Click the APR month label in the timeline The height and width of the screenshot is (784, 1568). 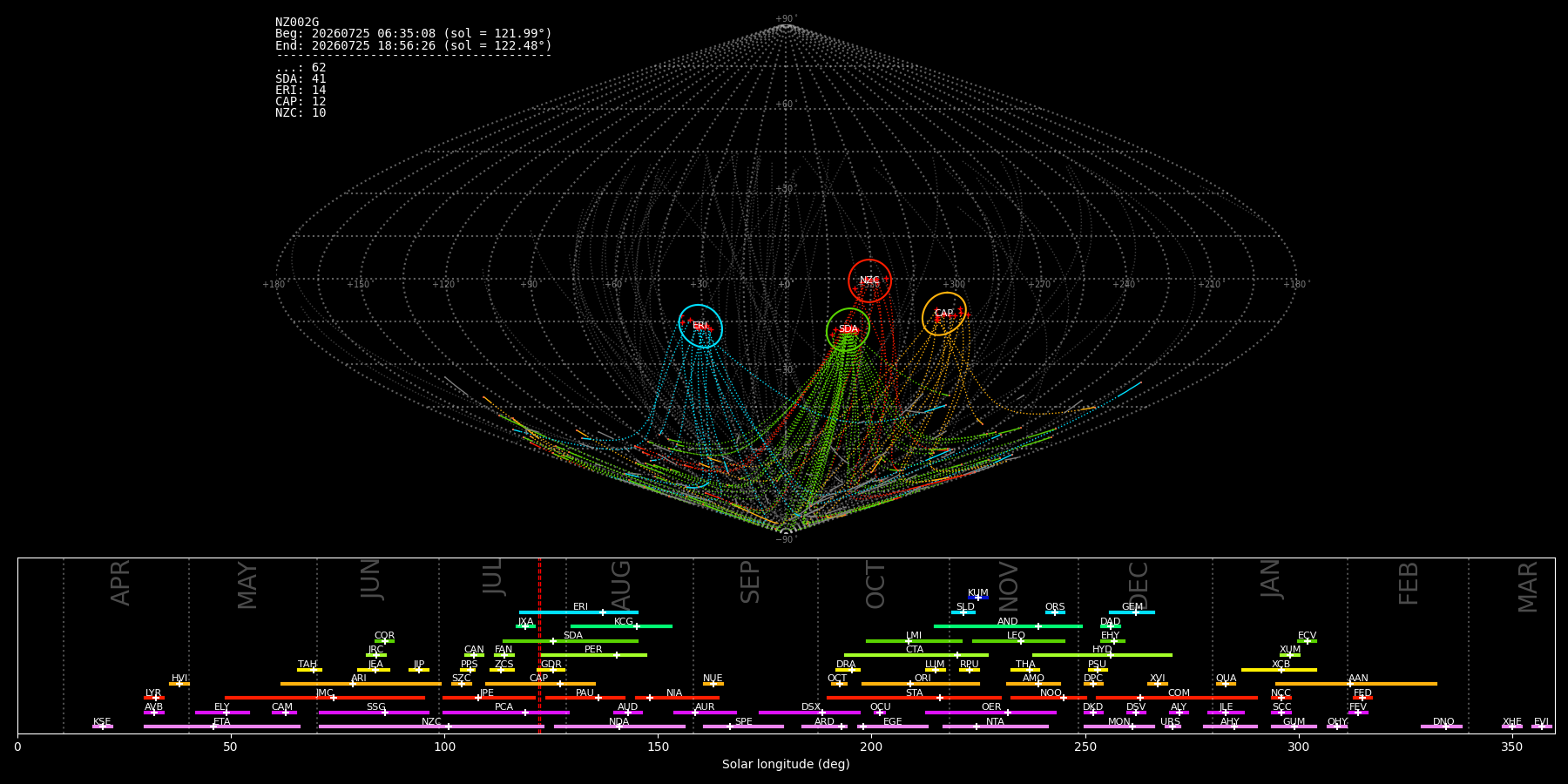tap(121, 582)
